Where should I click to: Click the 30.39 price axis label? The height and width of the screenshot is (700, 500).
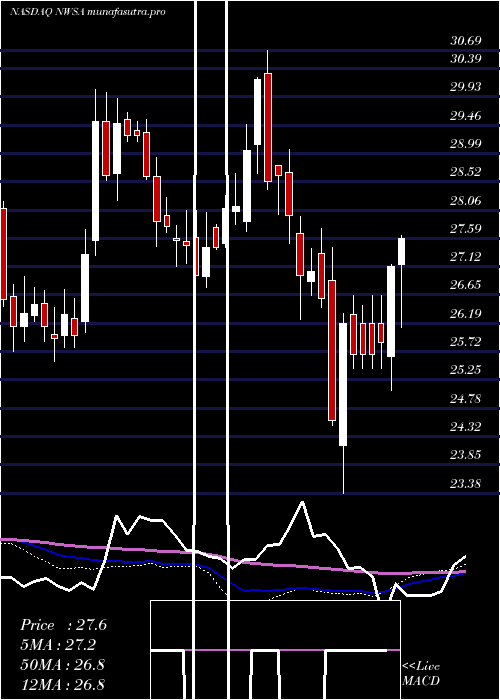466,59
